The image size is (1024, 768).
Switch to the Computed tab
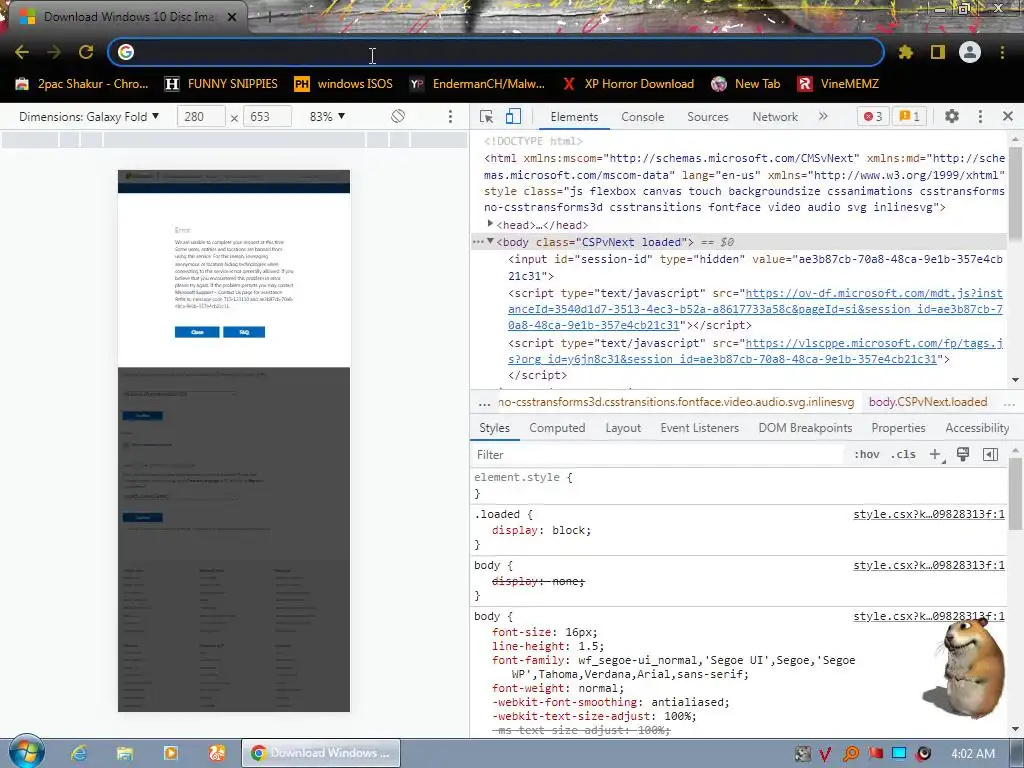tap(557, 428)
